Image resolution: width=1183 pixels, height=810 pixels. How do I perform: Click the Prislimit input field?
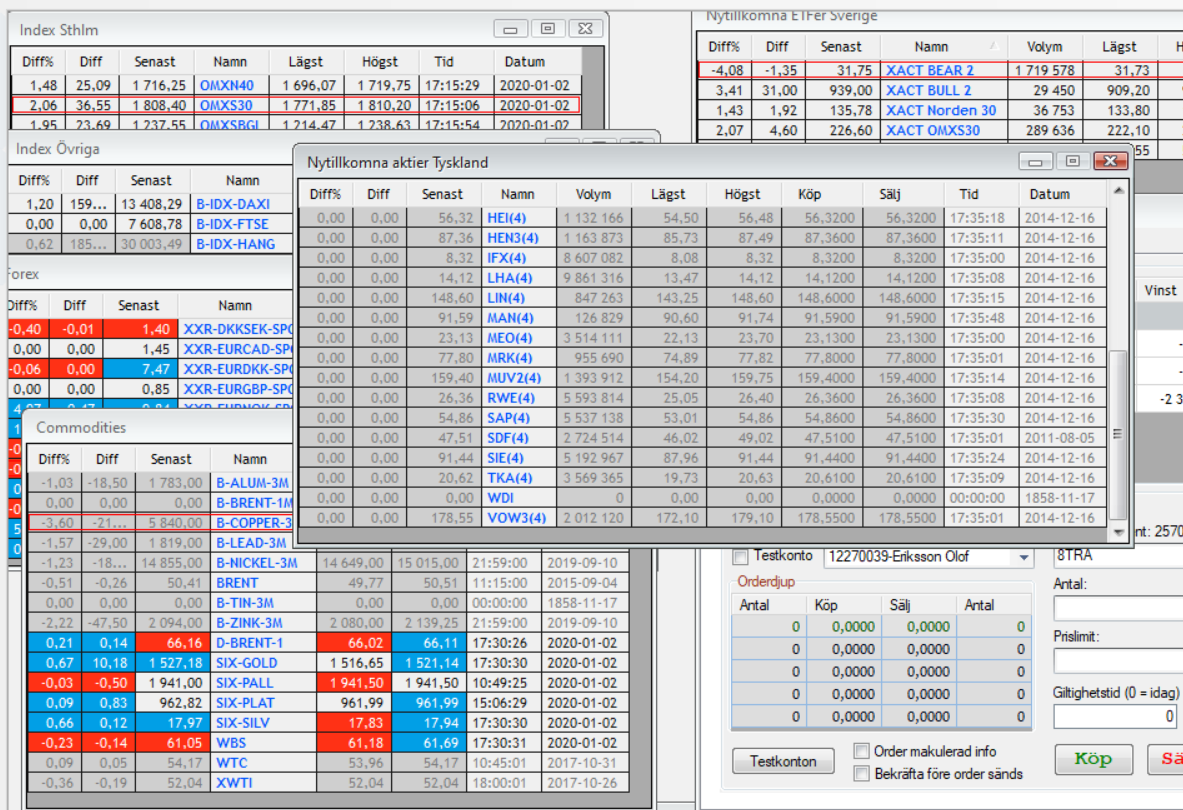tap(1118, 661)
